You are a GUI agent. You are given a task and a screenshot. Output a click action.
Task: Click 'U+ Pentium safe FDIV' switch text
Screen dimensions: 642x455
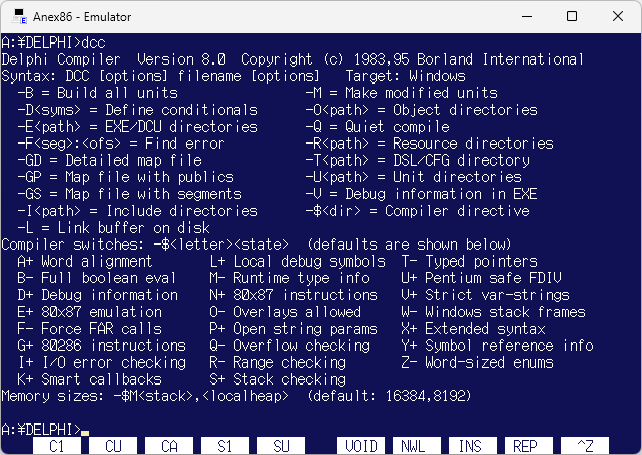(x=482, y=278)
